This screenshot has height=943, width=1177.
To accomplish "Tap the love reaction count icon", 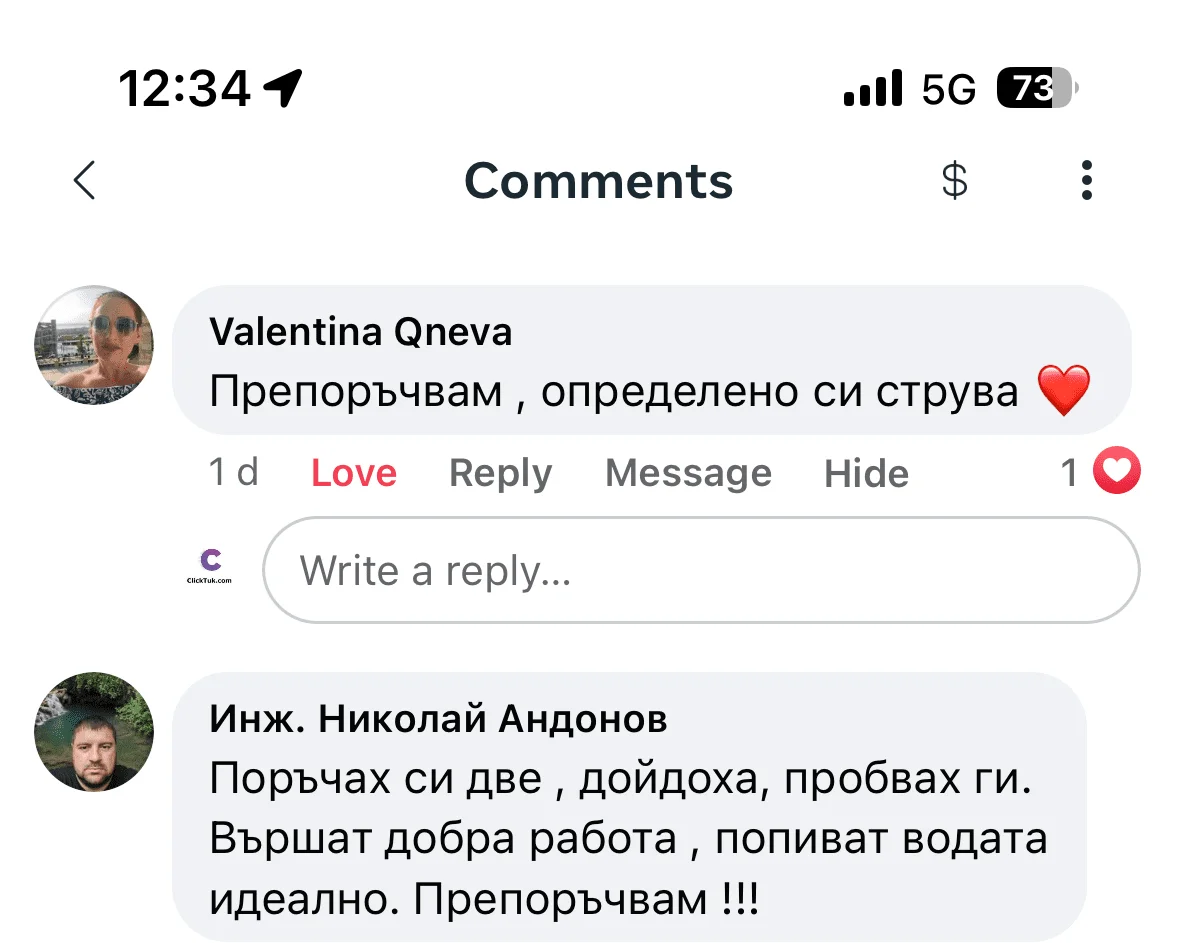I will tap(1116, 472).
